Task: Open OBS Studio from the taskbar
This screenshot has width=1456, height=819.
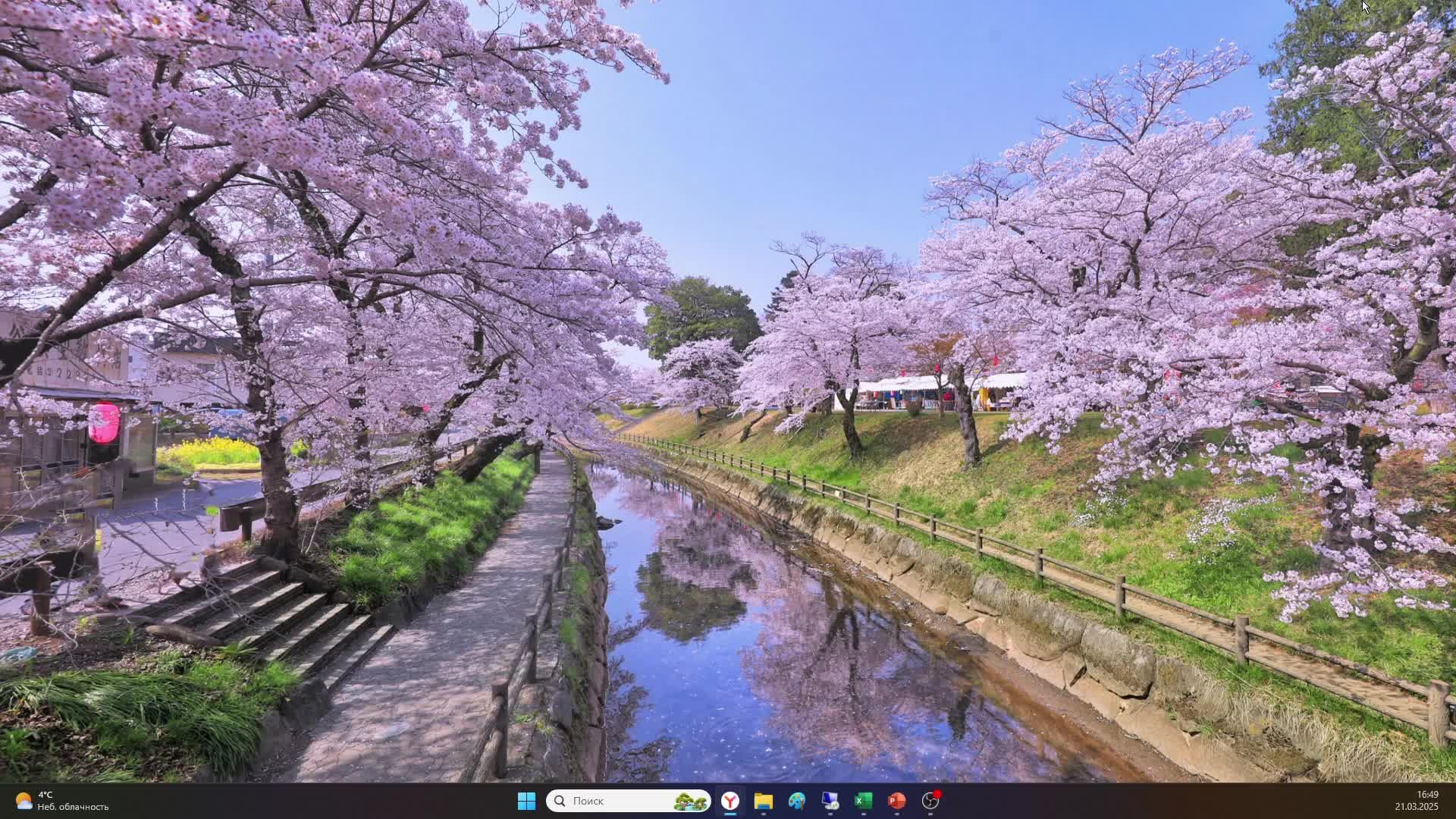Action: (x=930, y=801)
